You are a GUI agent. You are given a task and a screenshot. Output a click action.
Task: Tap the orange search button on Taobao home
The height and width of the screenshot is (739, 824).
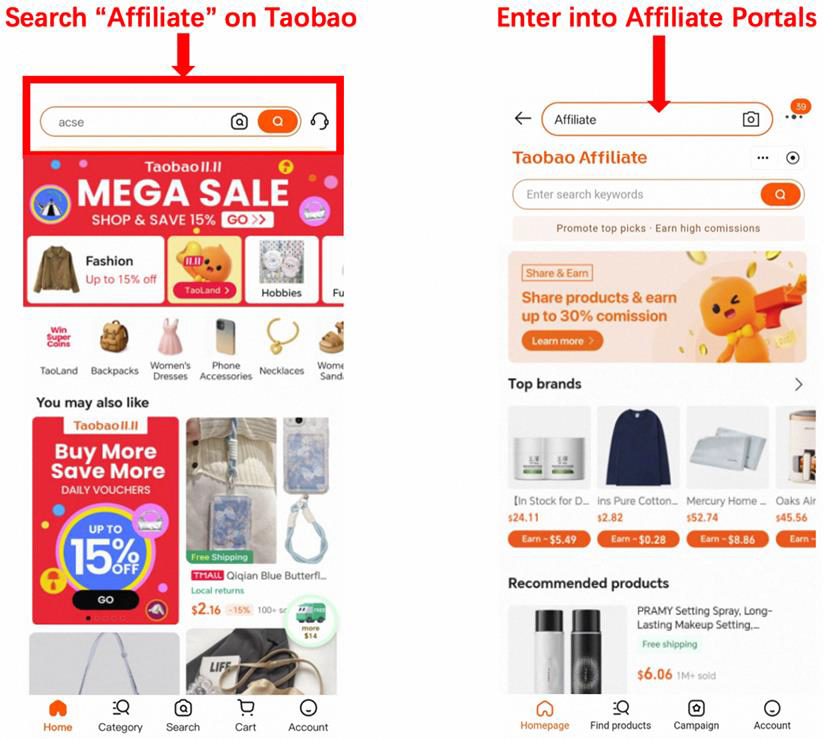277,122
